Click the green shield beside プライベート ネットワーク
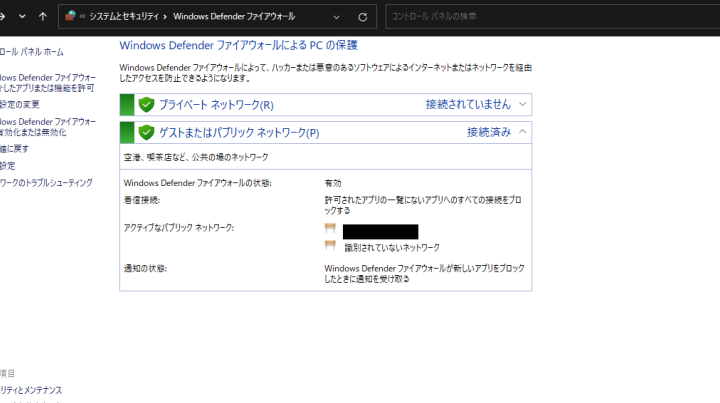 coord(146,105)
